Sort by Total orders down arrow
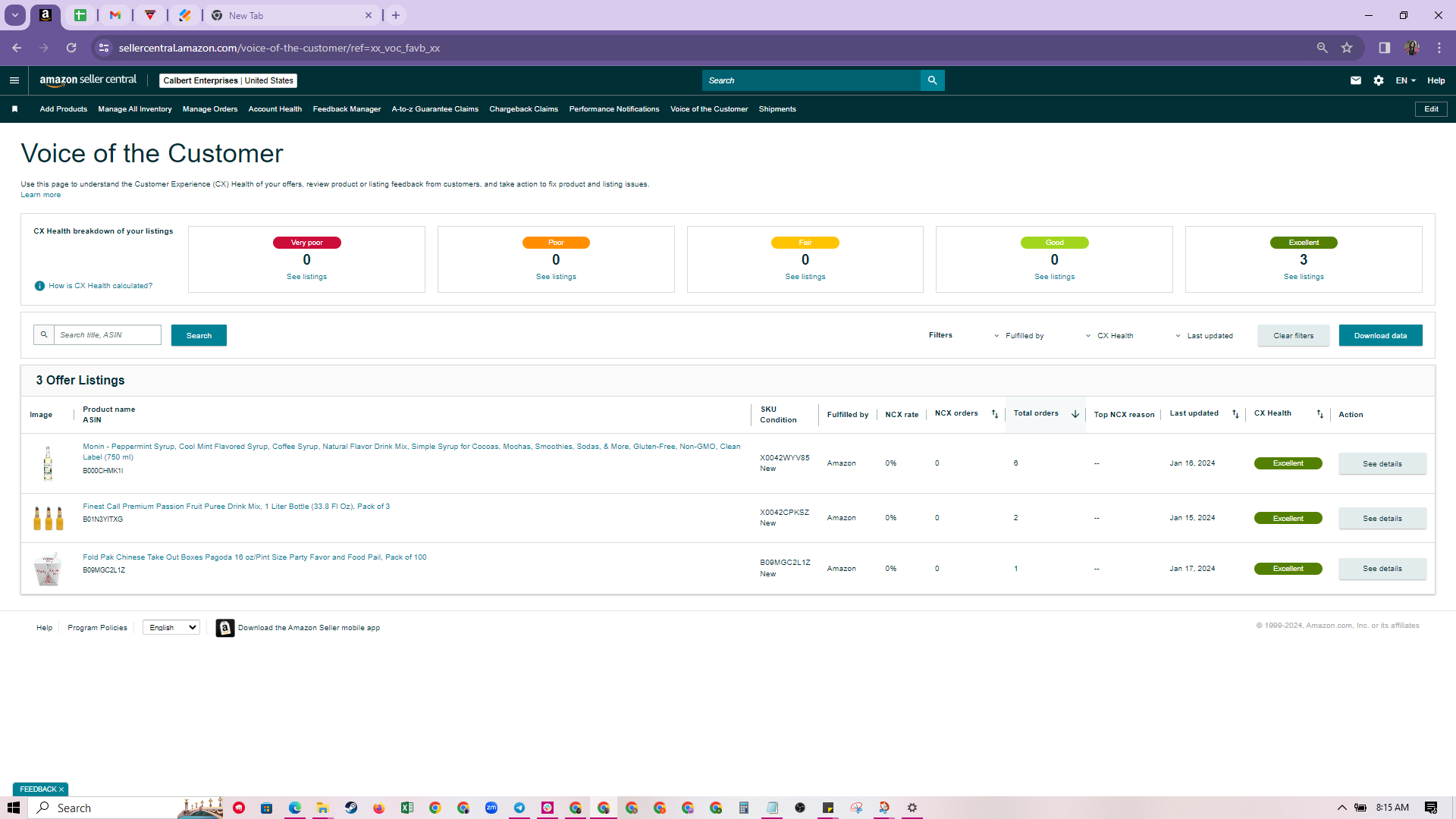The height and width of the screenshot is (819, 1456). pos(1075,414)
